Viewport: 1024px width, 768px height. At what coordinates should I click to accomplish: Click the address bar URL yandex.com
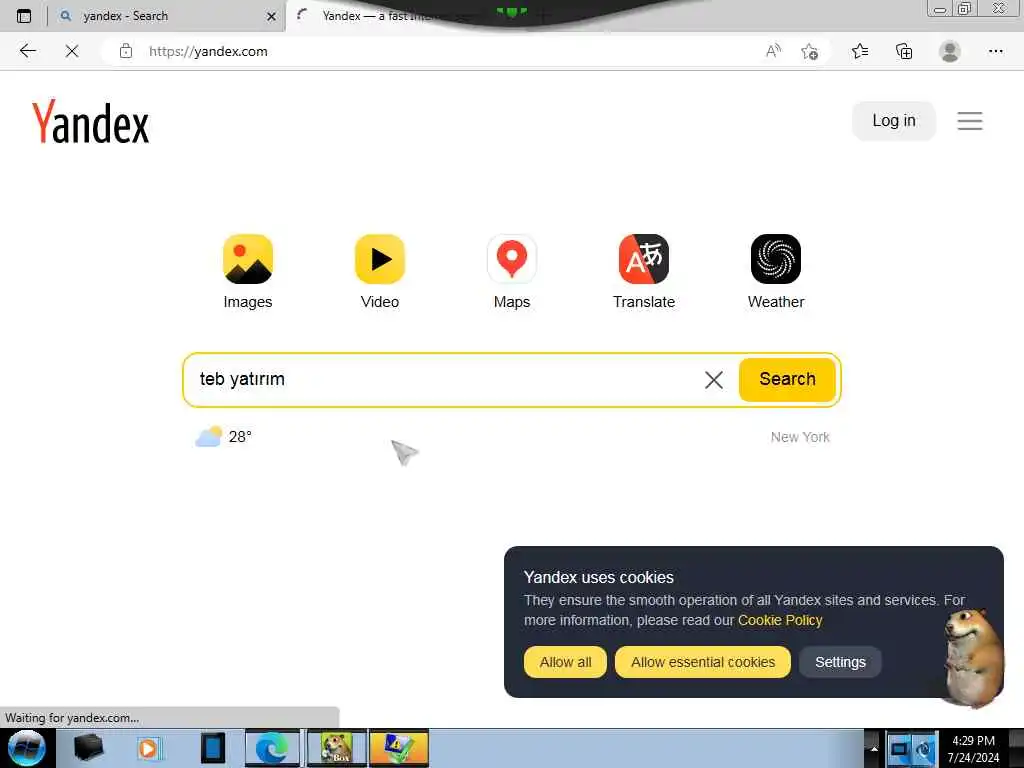(x=208, y=52)
